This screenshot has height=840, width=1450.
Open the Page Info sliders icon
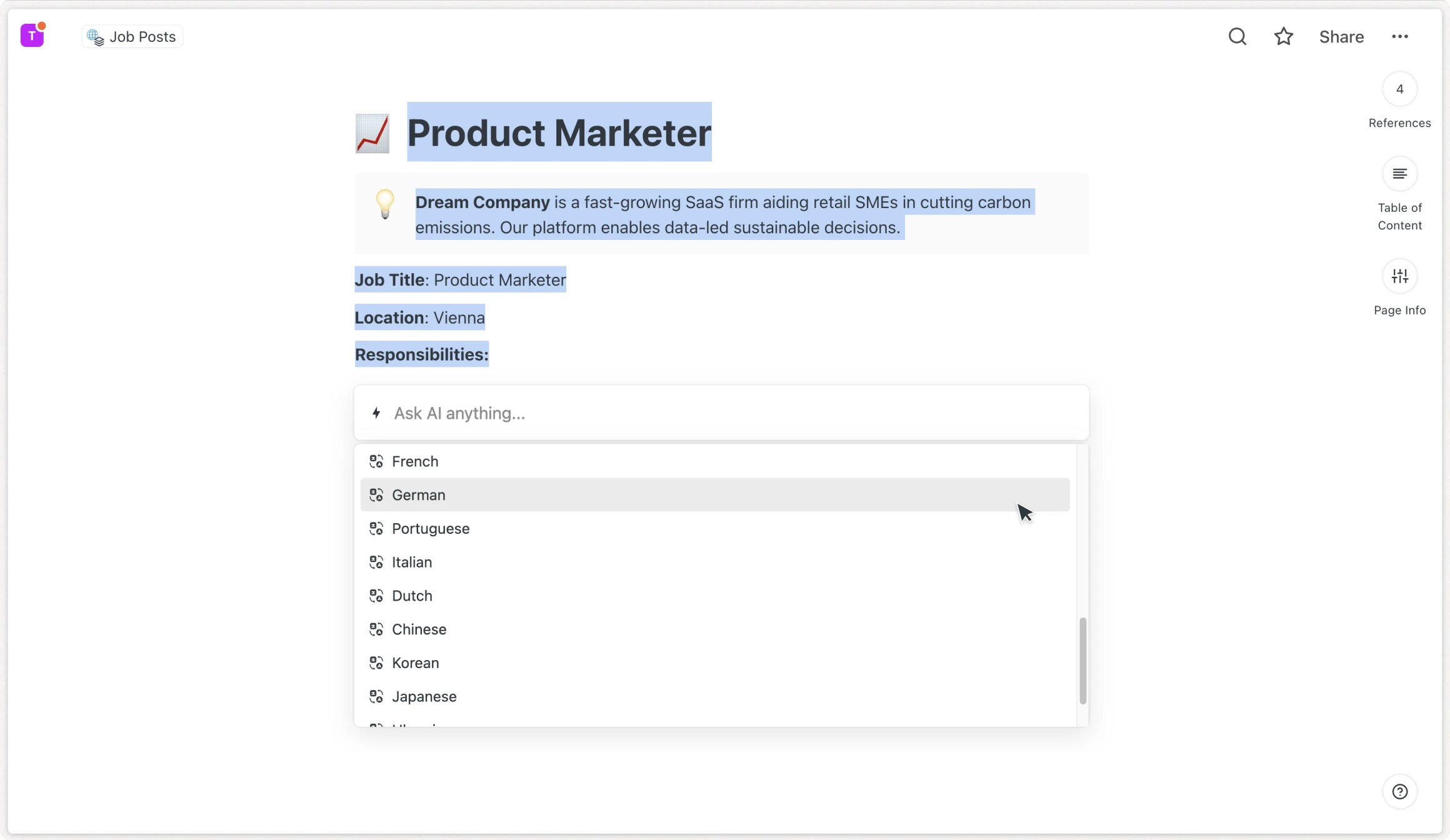point(1399,276)
